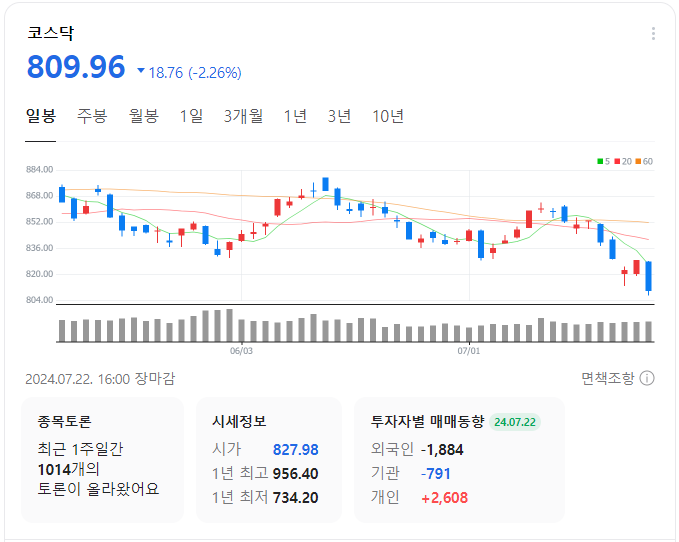679x542 pixels.
Task: Click the 884.00 price axis label
Action: [x=39, y=169]
